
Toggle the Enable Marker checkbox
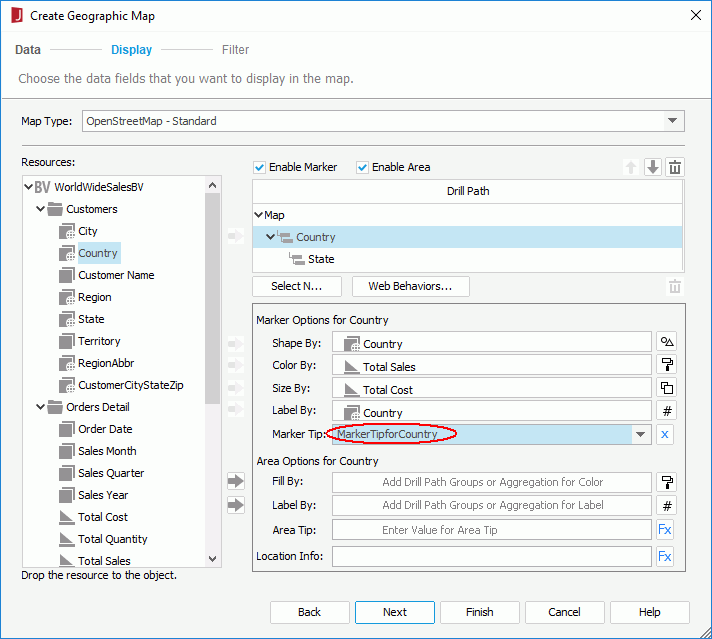[x=259, y=168]
